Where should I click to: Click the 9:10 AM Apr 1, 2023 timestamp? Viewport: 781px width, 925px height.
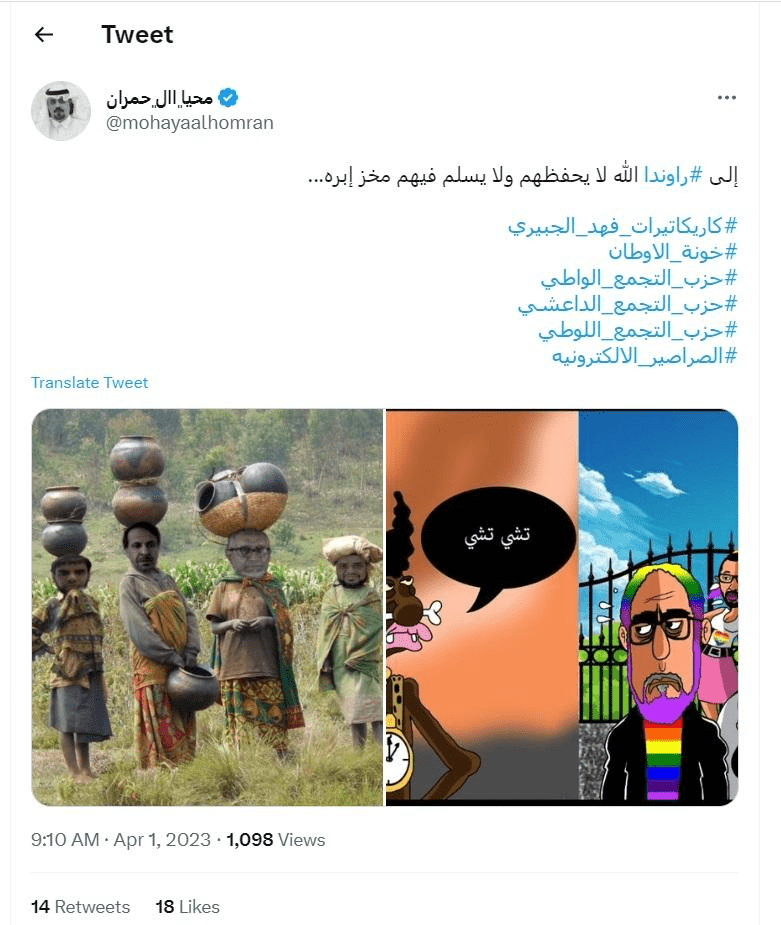click(x=120, y=839)
